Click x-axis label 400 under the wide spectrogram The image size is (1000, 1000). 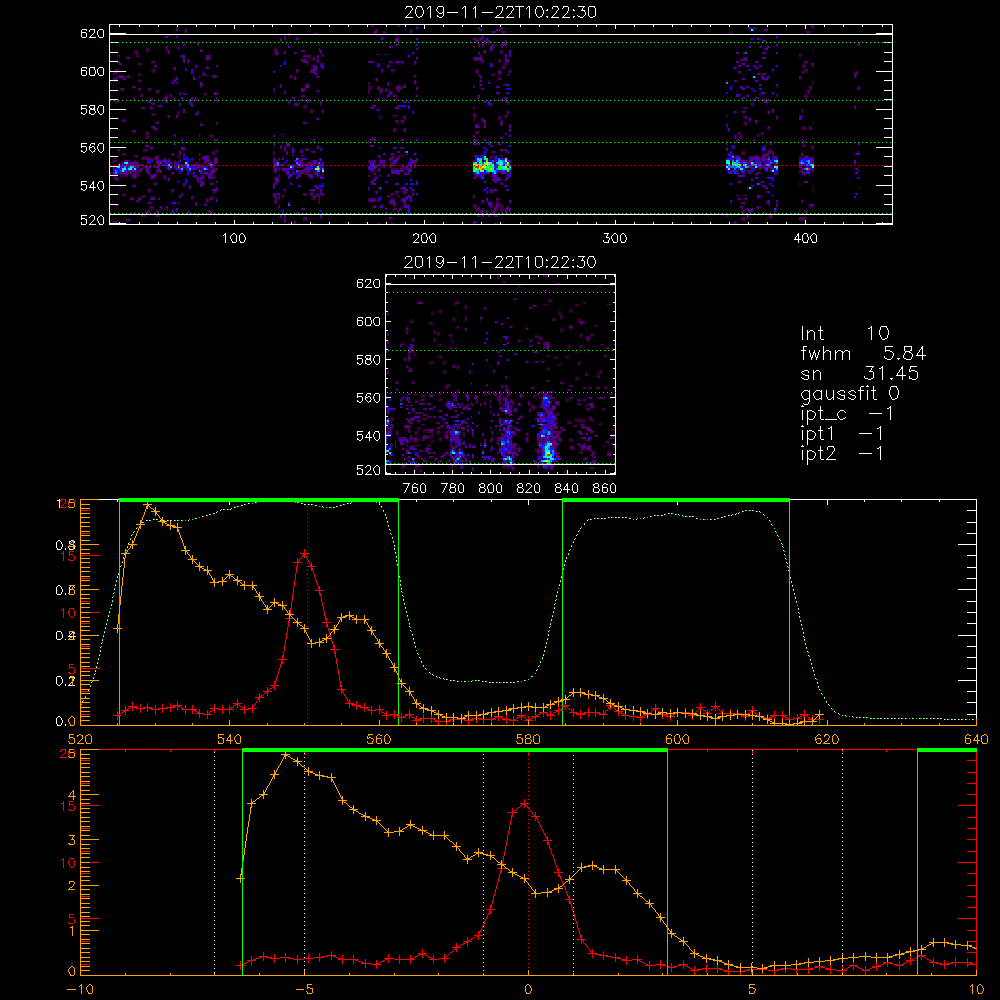(x=805, y=239)
